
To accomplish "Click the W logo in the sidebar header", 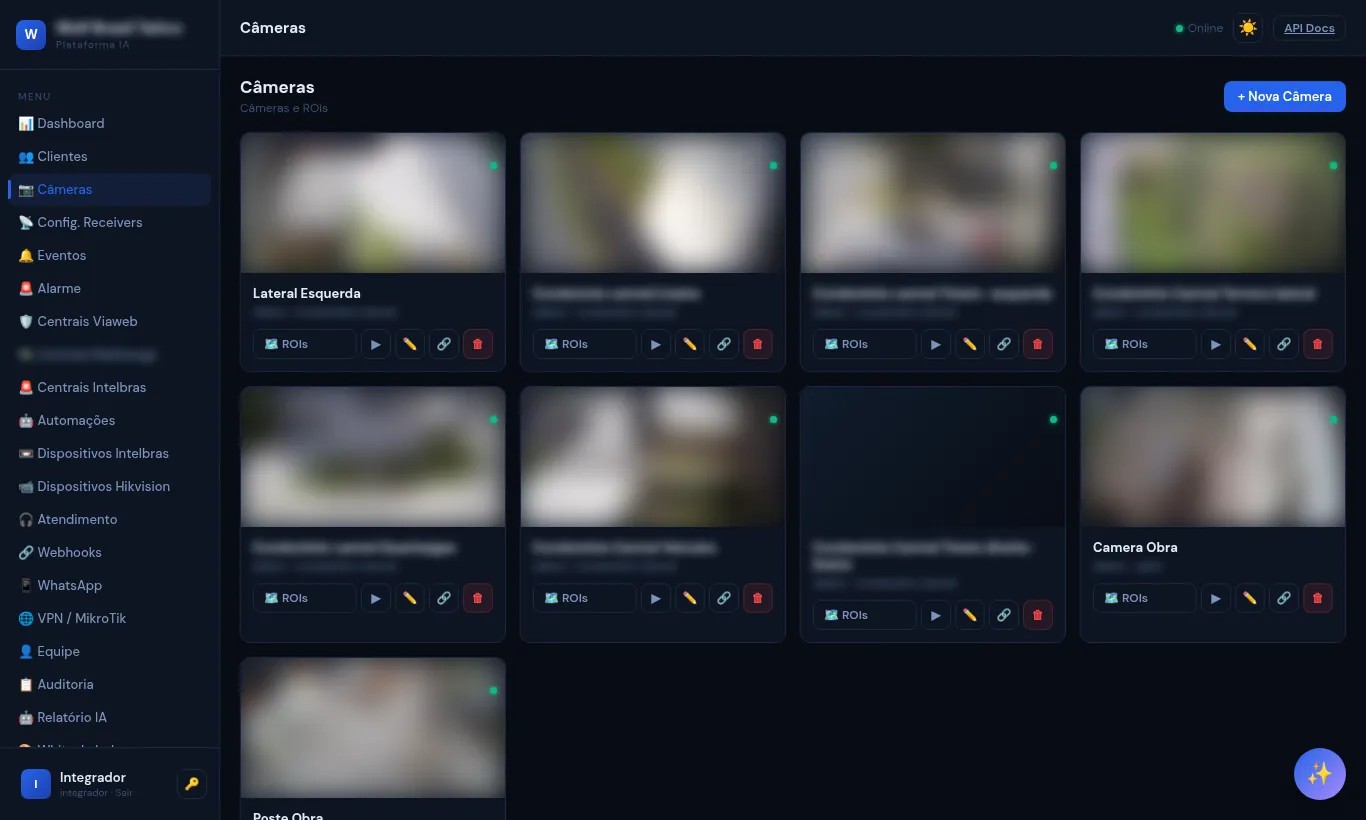I will pos(31,35).
